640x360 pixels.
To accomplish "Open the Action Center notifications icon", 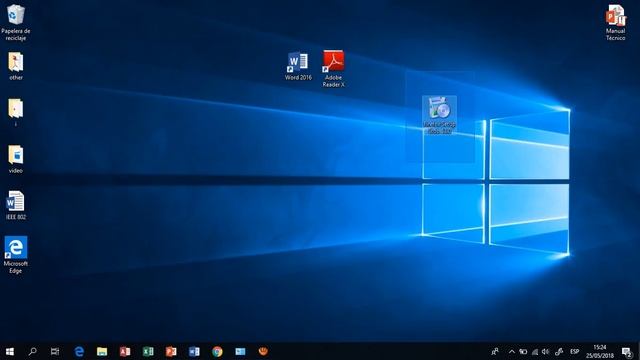I will [x=627, y=351].
